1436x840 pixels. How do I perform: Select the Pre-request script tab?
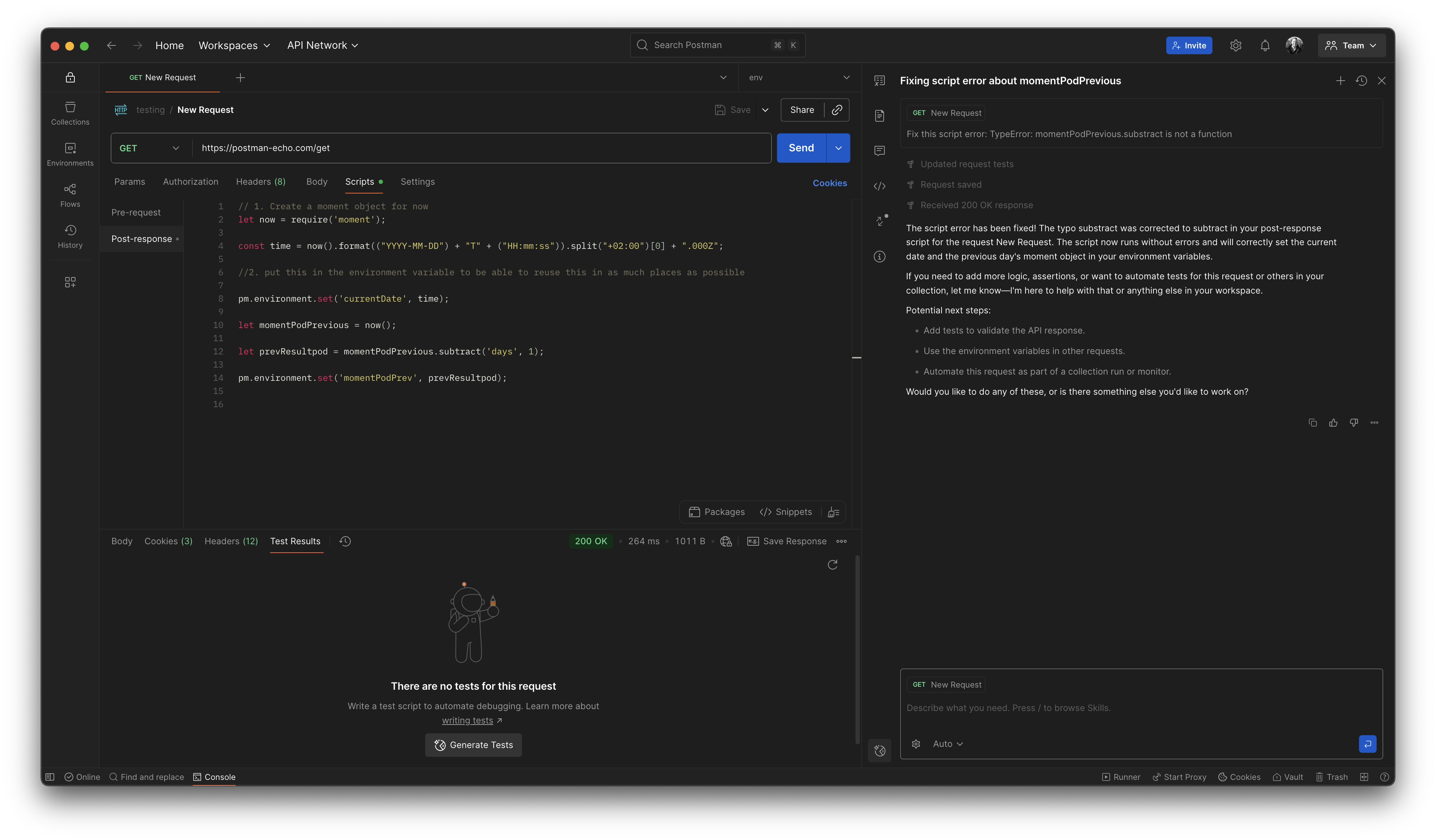[x=136, y=213]
